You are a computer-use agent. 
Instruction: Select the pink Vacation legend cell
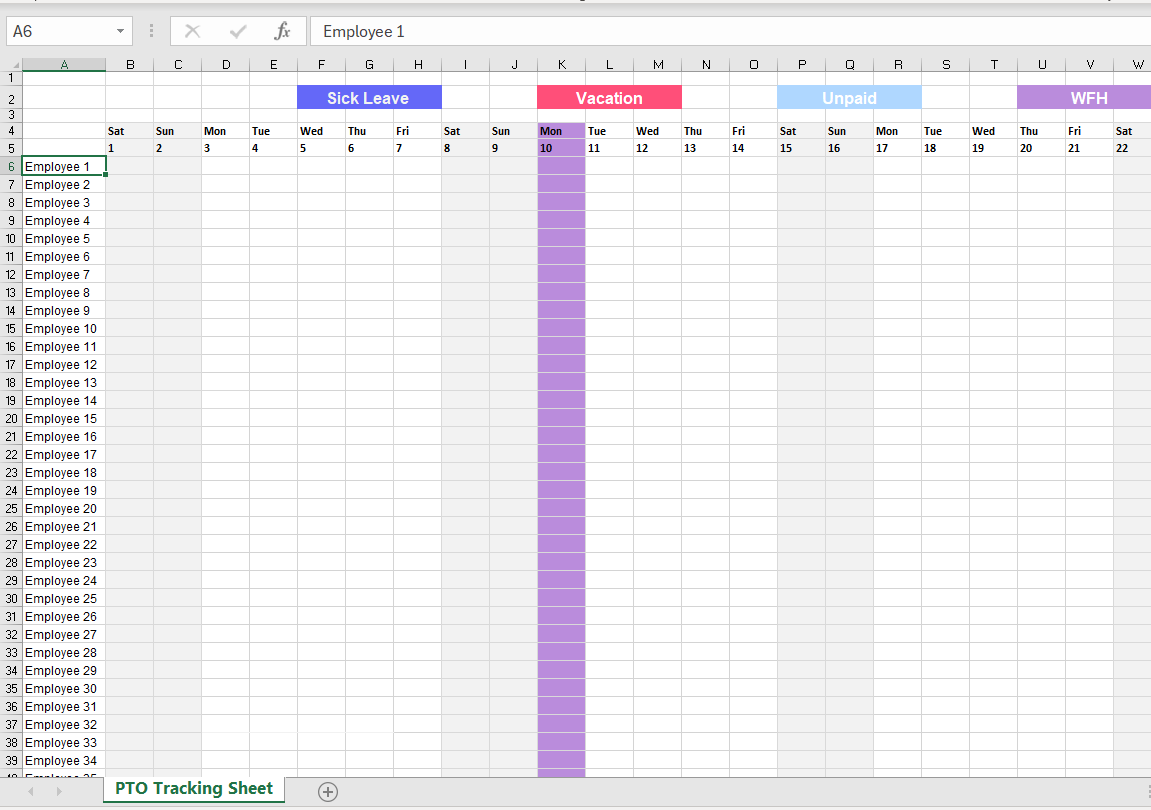(609, 98)
